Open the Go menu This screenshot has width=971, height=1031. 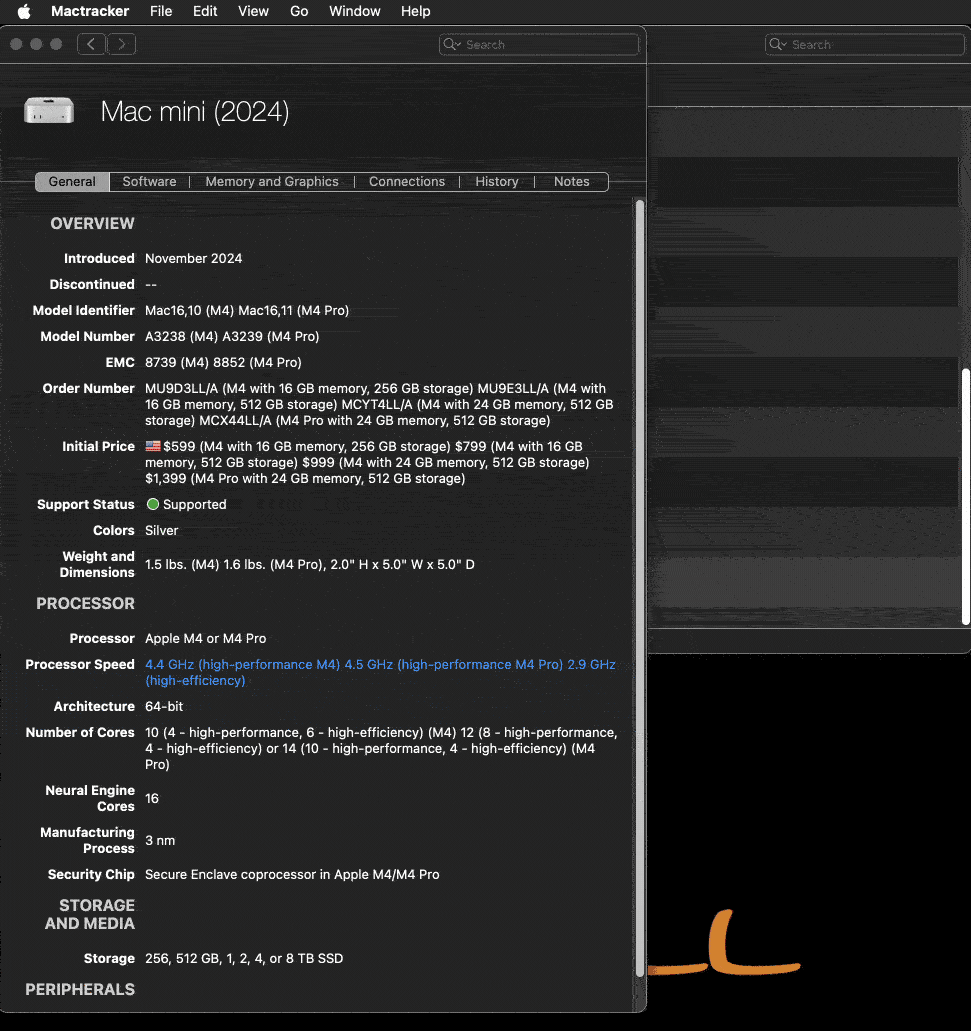[299, 11]
